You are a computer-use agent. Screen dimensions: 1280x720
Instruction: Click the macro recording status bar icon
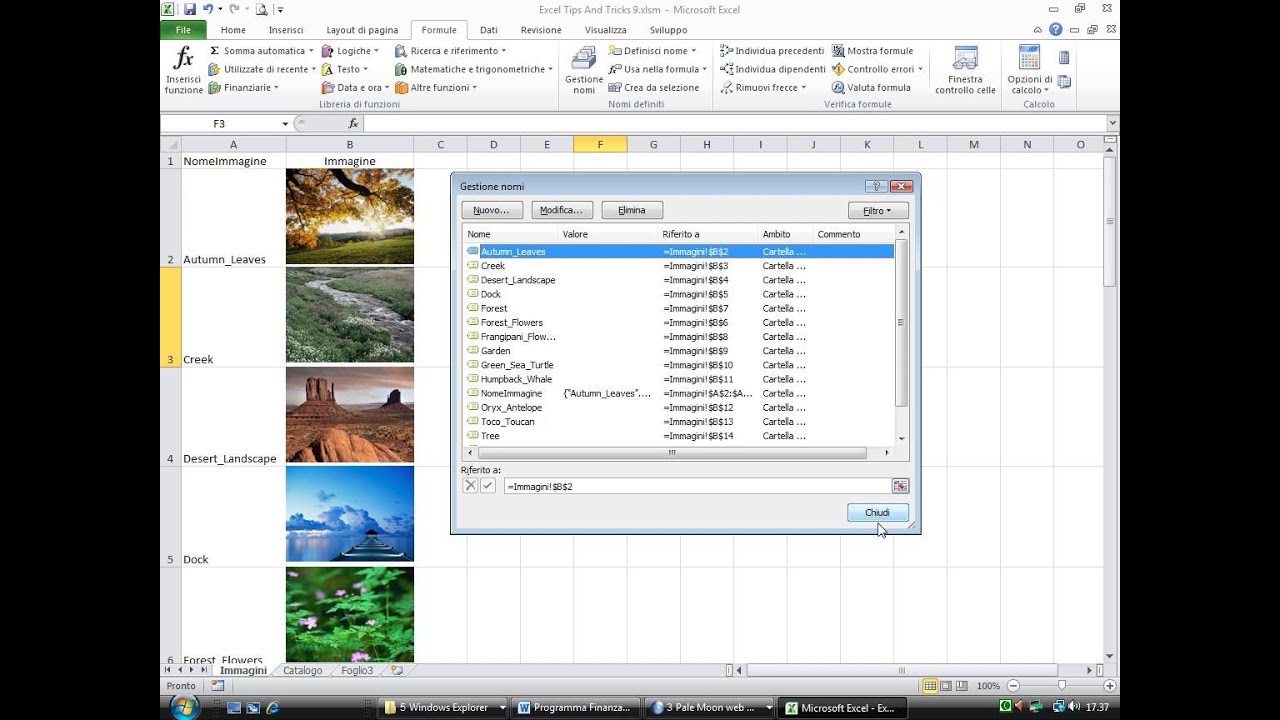(x=218, y=686)
